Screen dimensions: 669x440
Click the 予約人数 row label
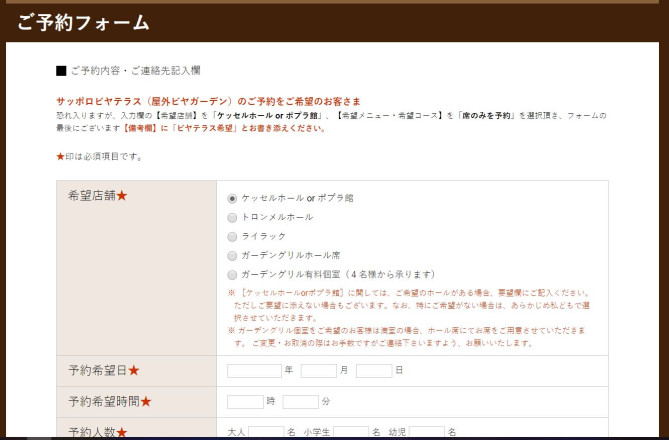[98, 432]
